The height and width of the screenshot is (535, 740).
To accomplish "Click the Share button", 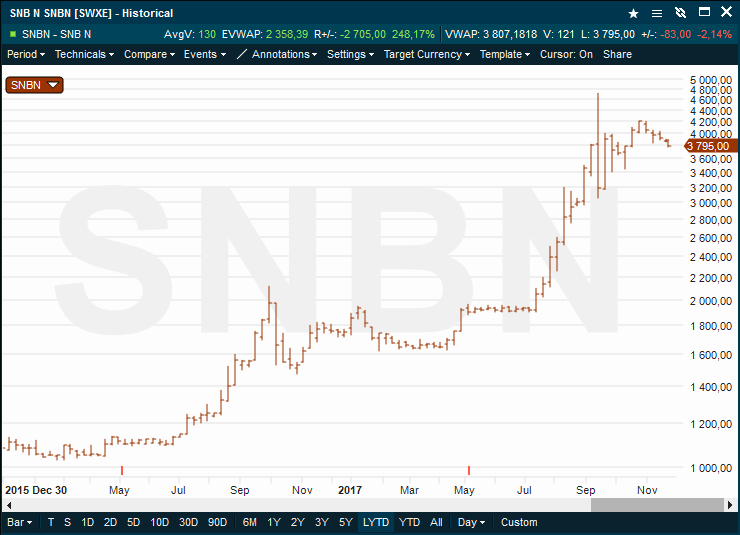I will pyautogui.click(x=617, y=54).
